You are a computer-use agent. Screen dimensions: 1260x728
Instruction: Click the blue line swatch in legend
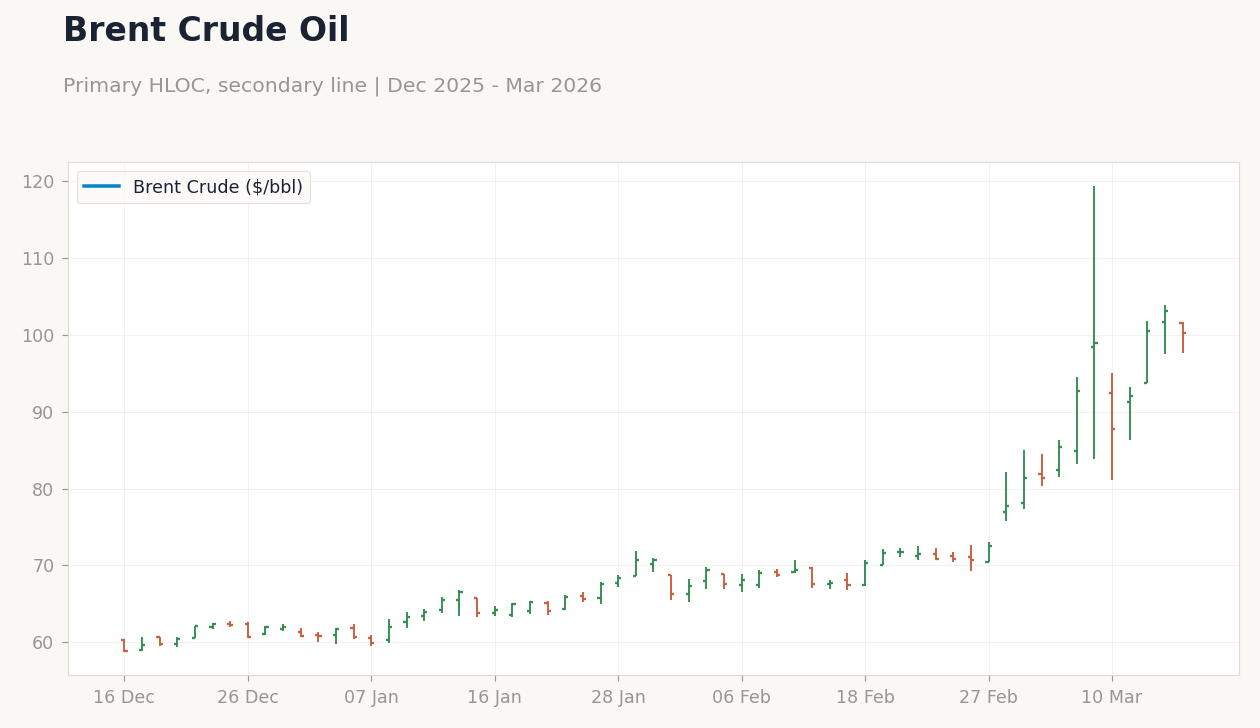pyautogui.click(x=102, y=187)
